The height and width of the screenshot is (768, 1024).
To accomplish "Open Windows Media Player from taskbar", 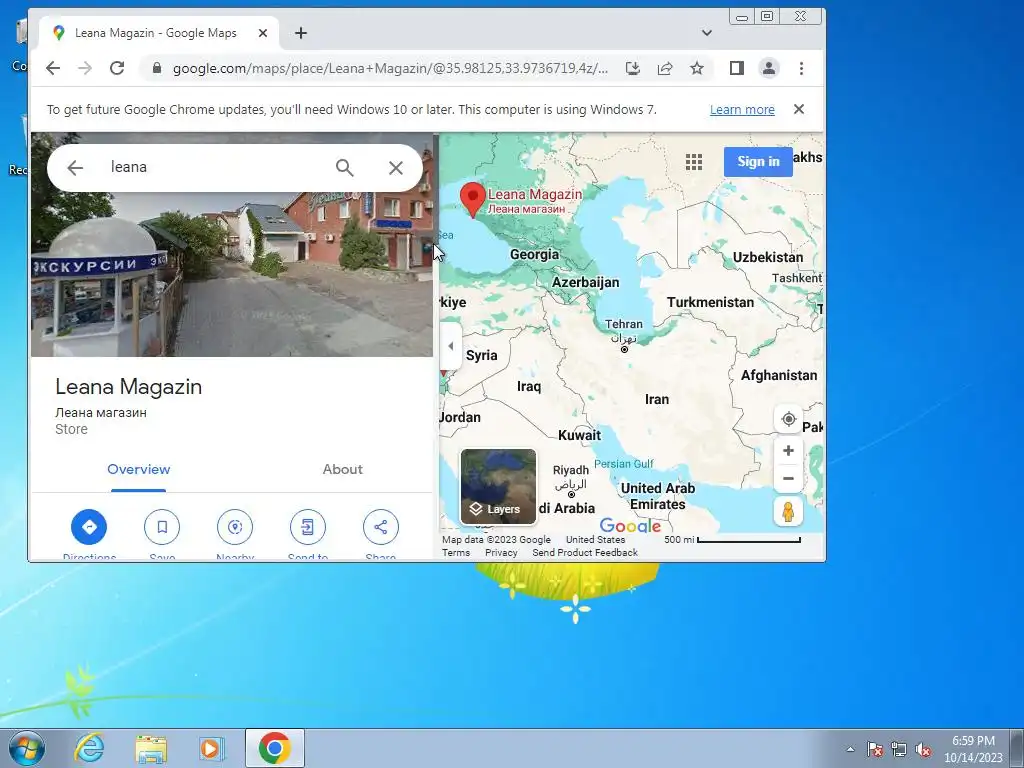I will 211,748.
